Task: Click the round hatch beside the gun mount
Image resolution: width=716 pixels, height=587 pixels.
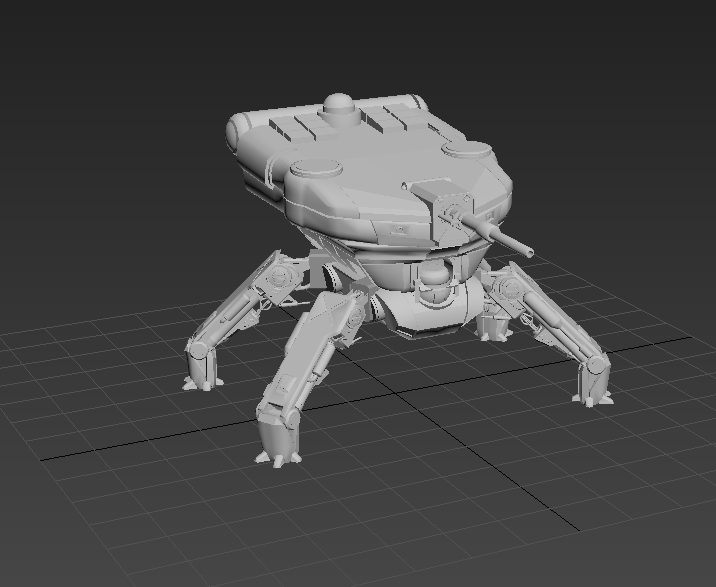Action: (x=467, y=149)
